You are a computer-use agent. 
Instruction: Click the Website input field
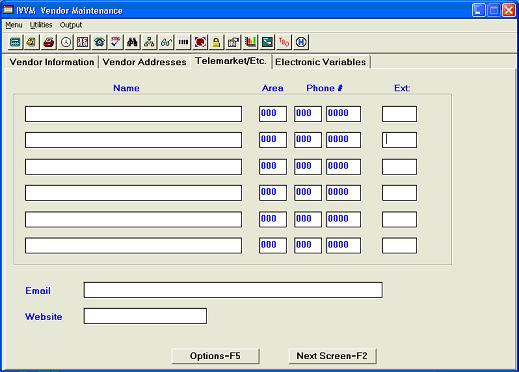point(145,316)
